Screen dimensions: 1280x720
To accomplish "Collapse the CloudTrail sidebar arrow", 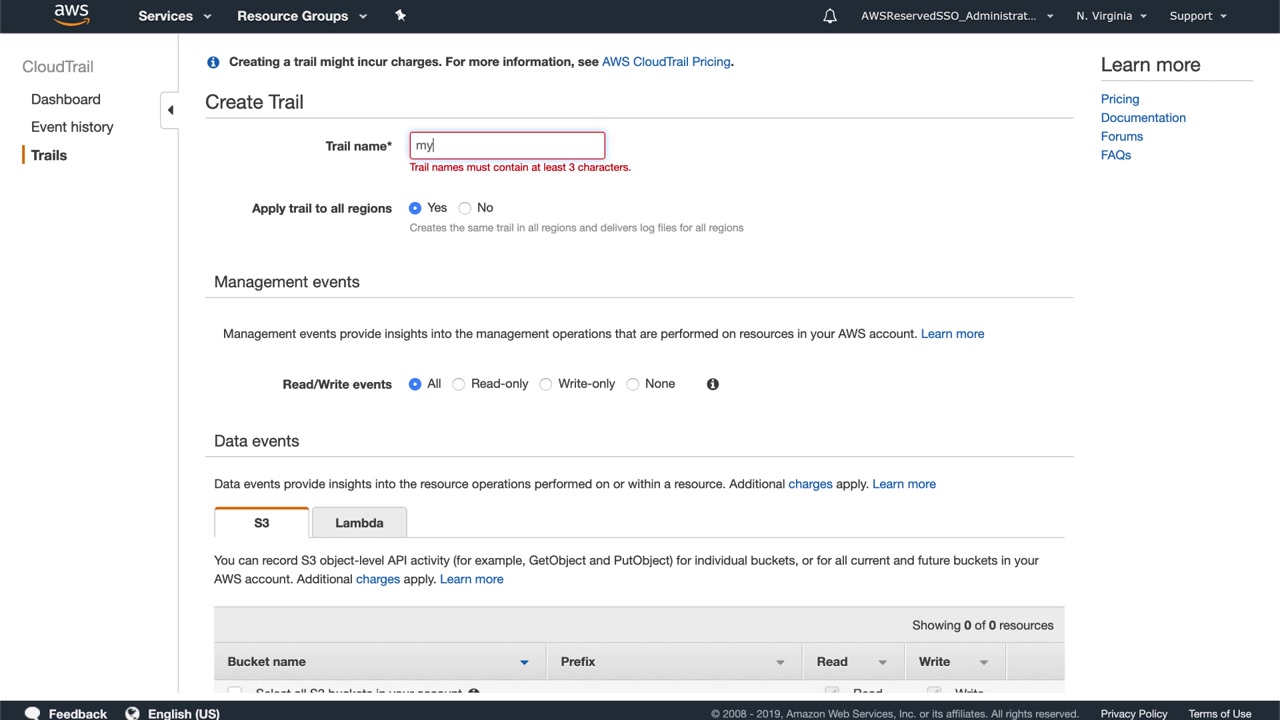I will point(170,110).
